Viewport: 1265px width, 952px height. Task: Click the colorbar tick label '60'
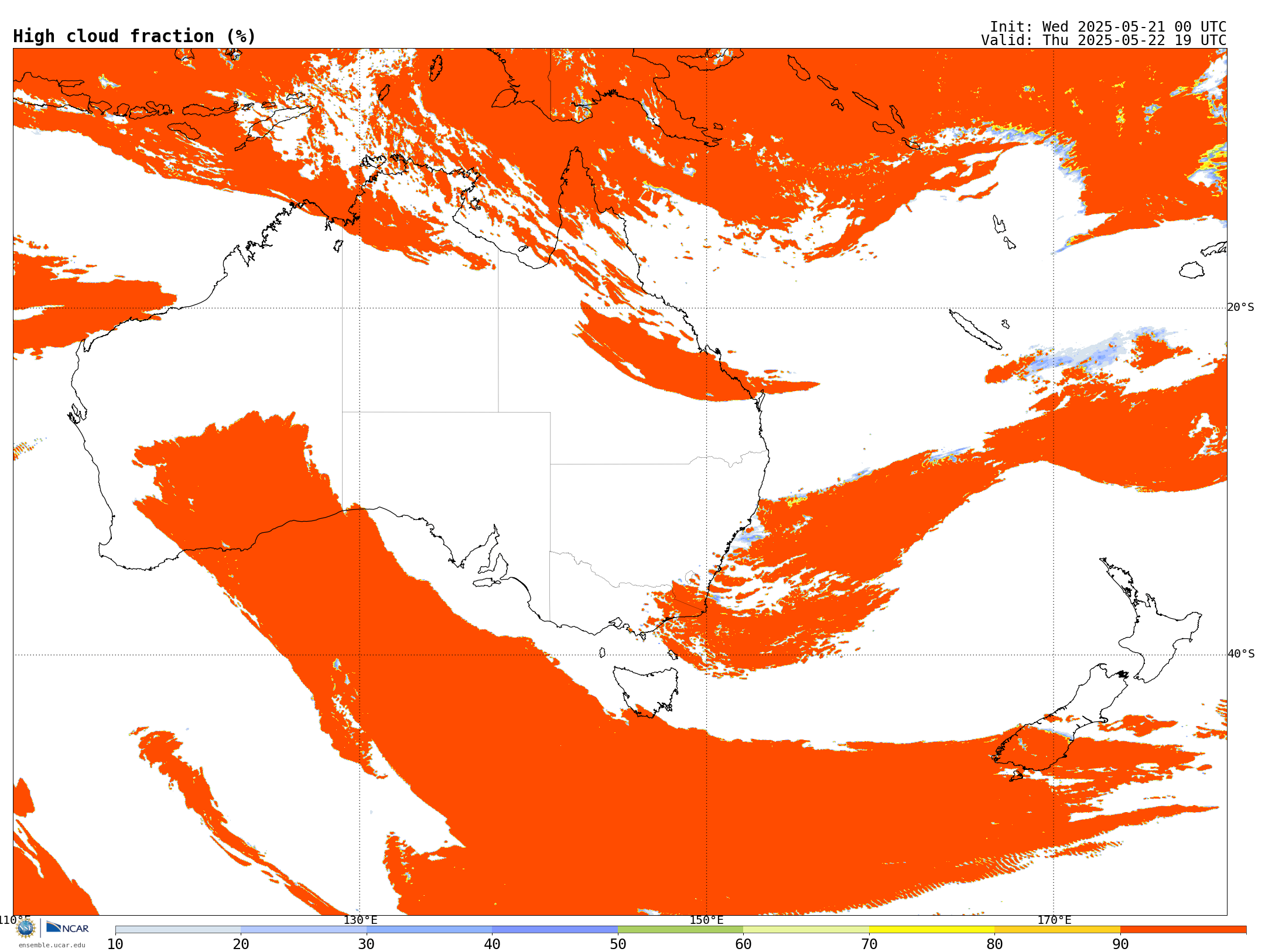pos(743,944)
